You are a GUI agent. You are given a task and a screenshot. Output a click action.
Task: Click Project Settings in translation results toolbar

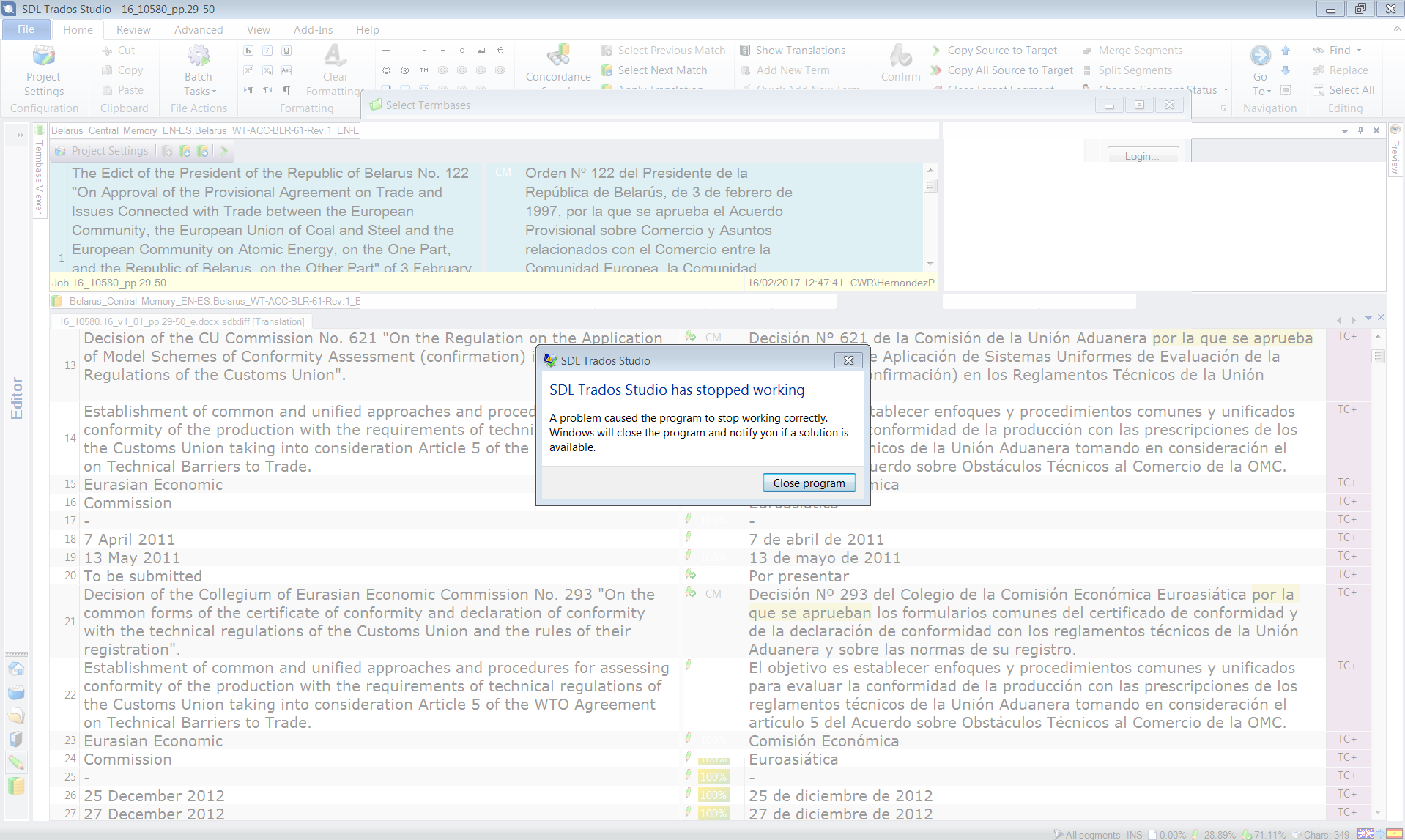click(103, 151)
